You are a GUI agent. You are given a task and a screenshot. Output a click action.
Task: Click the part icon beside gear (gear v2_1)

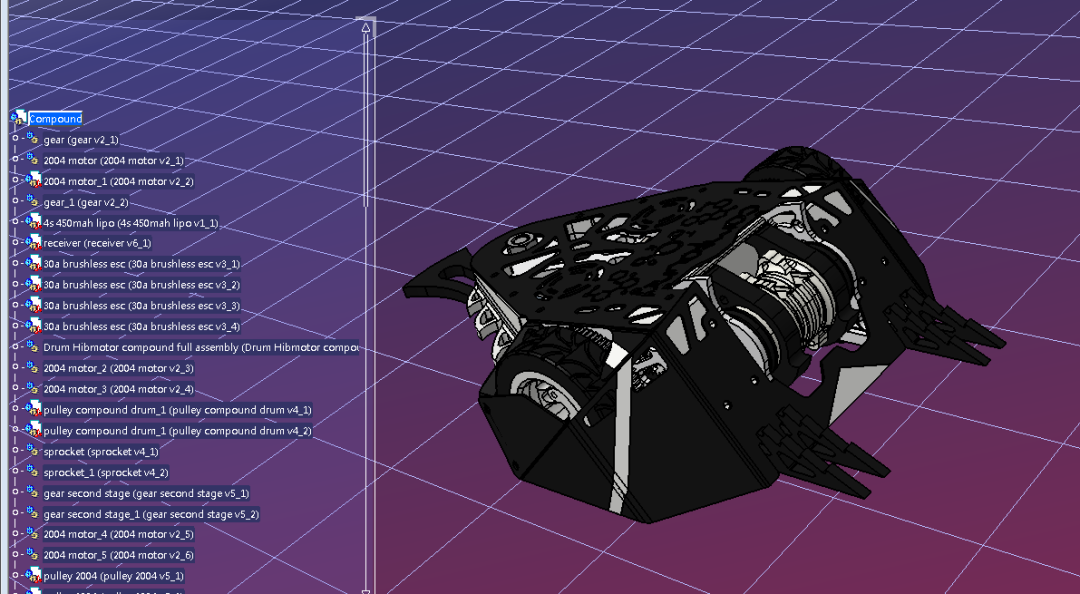[32, 139]
